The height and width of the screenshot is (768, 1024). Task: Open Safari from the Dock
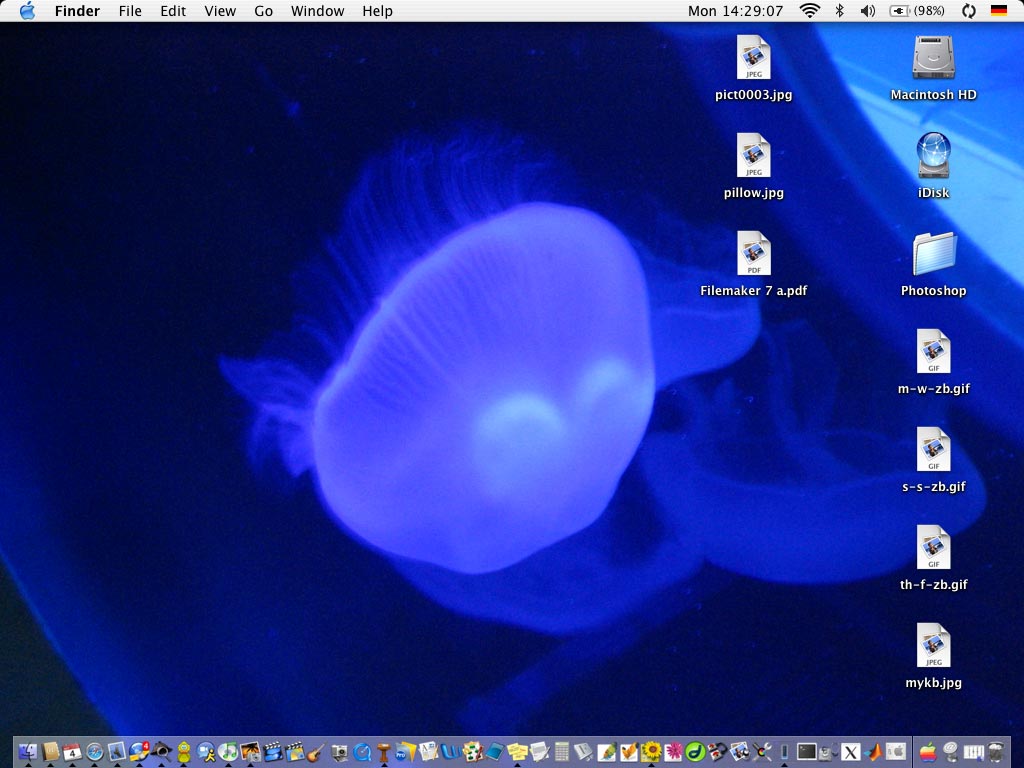(95, 751)
